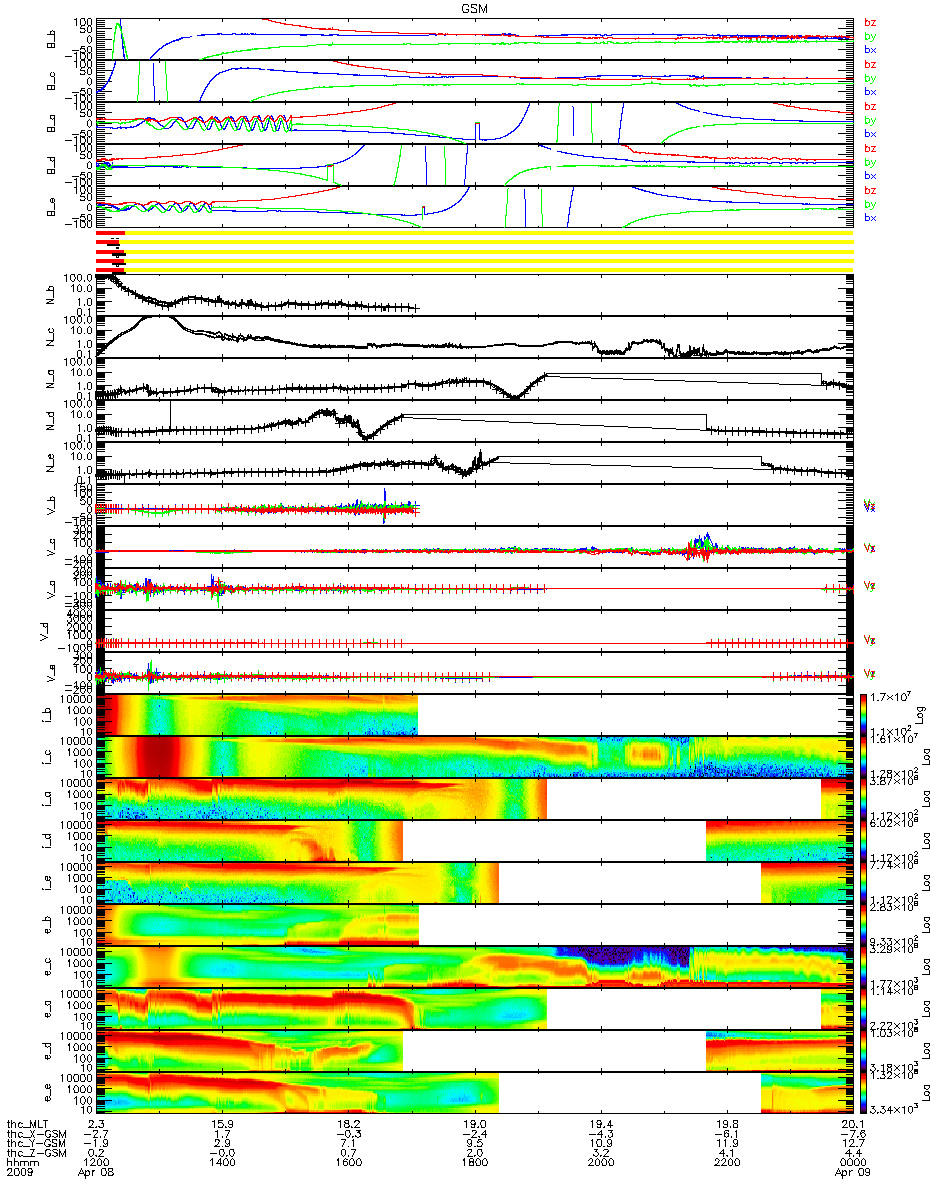The width and height of the screenshot is (930, 1200).
Task: Select the by legend of panel B_a
Action: tap(869, 121)
